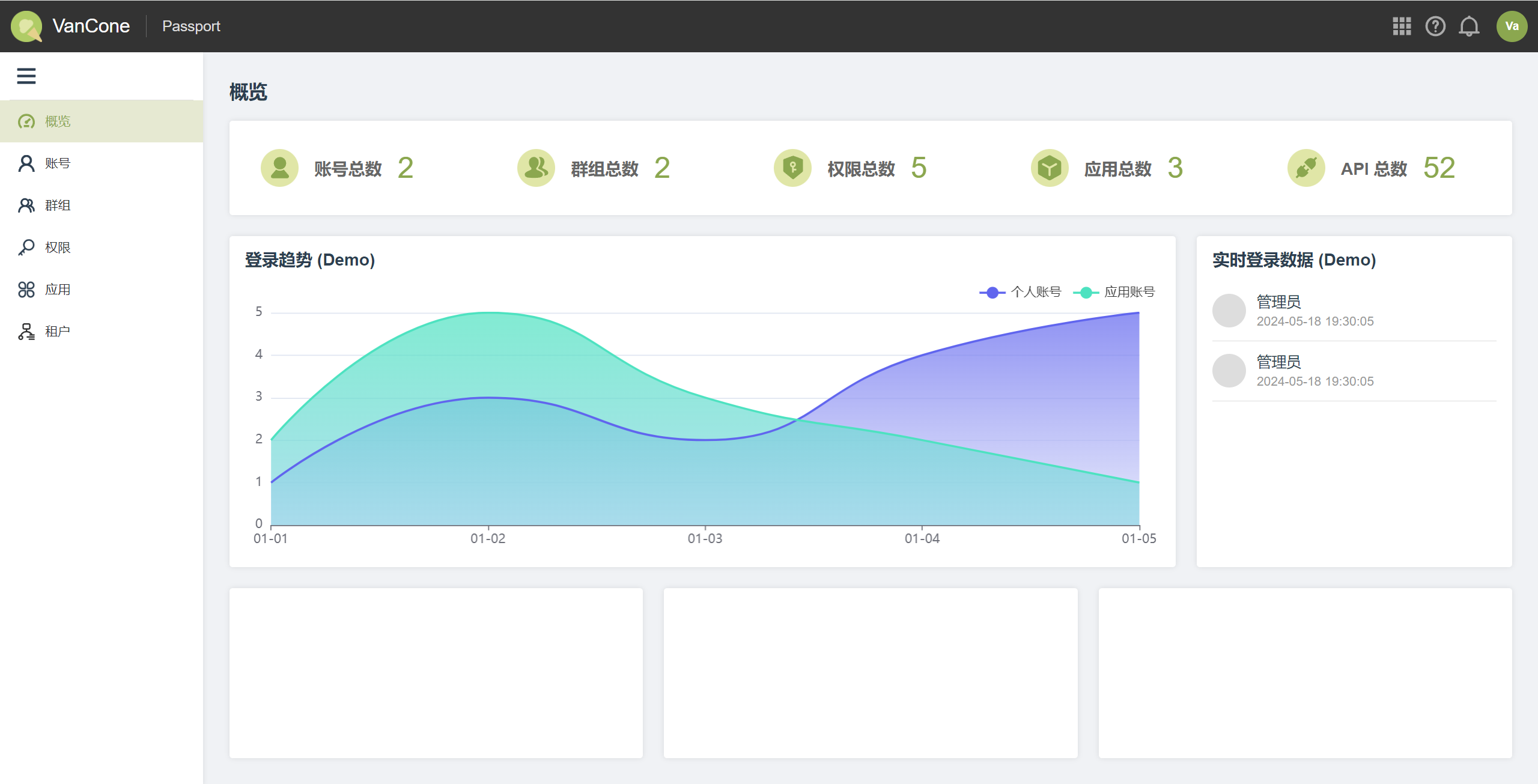Click the 01-02 point on chart axis
This screenshot has width=1538, height=784.
488,538
